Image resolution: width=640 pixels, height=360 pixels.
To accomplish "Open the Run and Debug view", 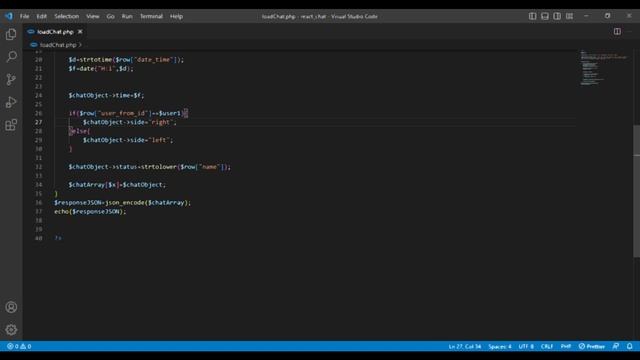I will tap(11, 102).
